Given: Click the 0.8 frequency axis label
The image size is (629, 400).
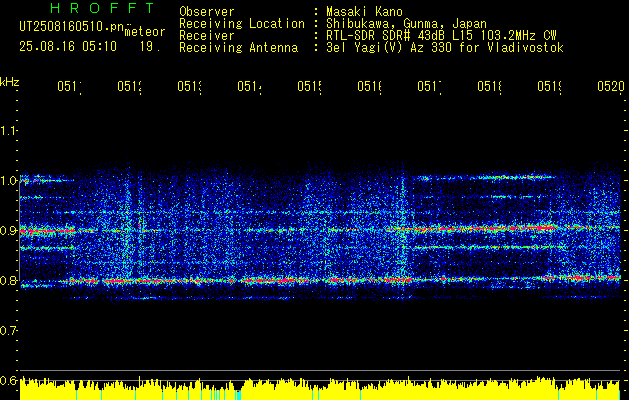Looking at the screenshot, I should [8, 280].
